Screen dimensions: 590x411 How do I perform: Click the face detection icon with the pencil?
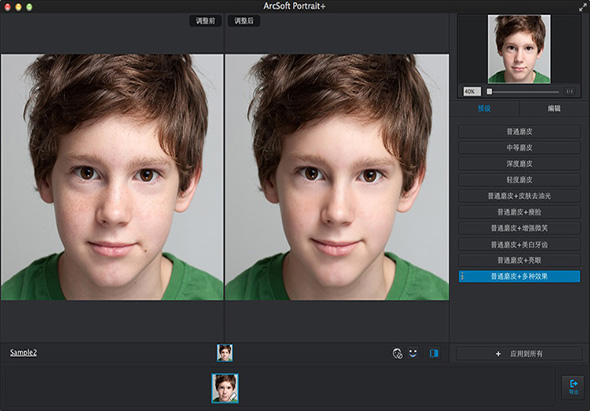(397, 353)
